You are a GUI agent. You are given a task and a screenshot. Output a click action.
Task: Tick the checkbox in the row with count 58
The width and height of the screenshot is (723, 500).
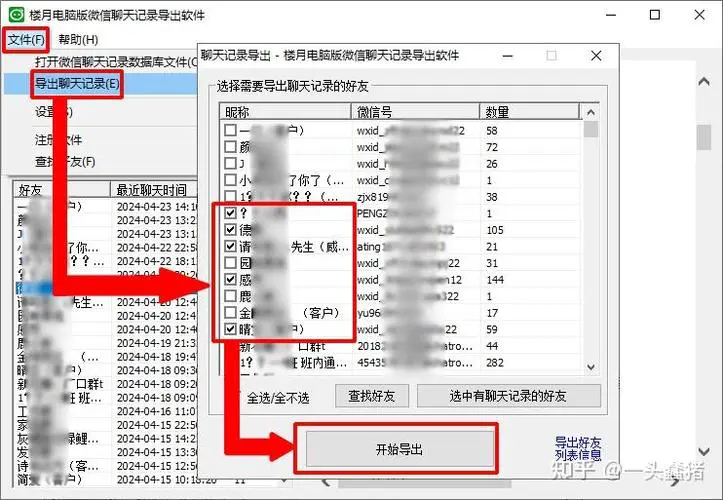(x=230, y=131)
